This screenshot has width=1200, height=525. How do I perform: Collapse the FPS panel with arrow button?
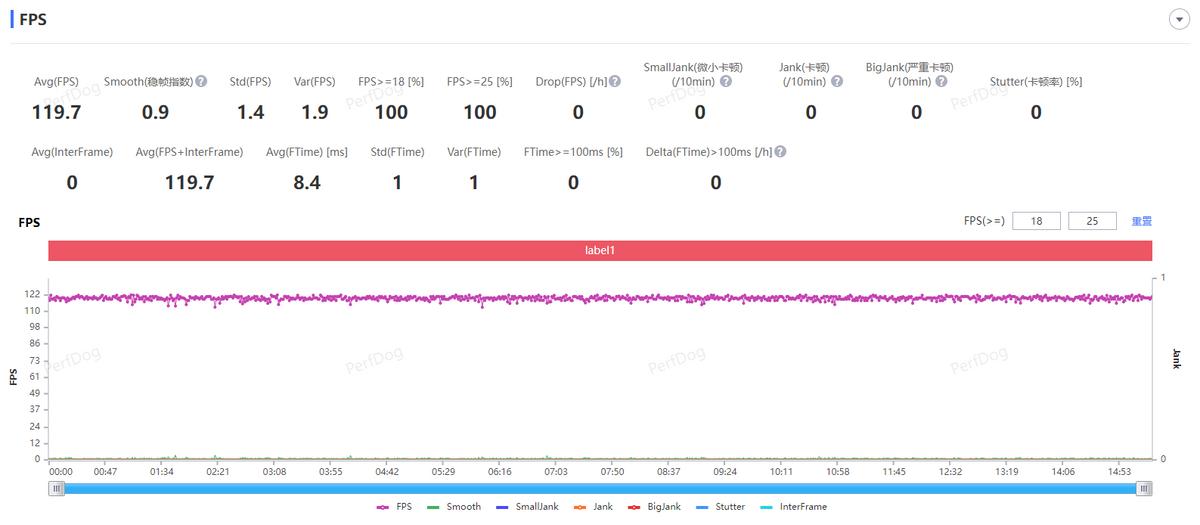point(1178,20)
